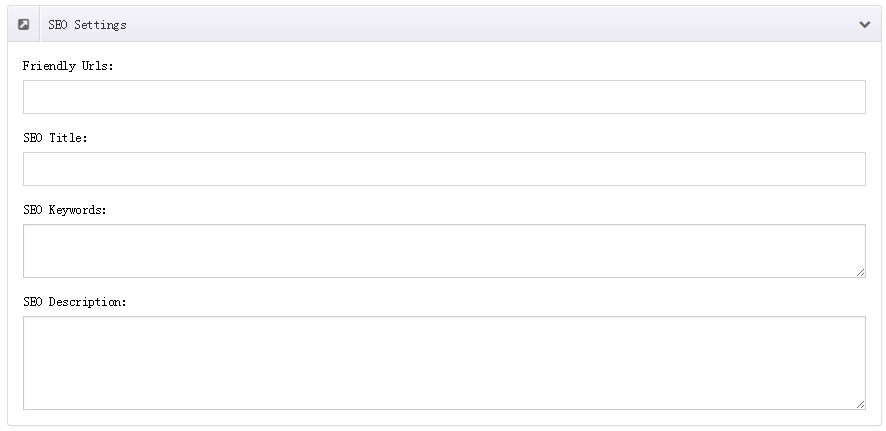Click the SEO Settings header title
886x431 pixels.
(x=88, y=25)
